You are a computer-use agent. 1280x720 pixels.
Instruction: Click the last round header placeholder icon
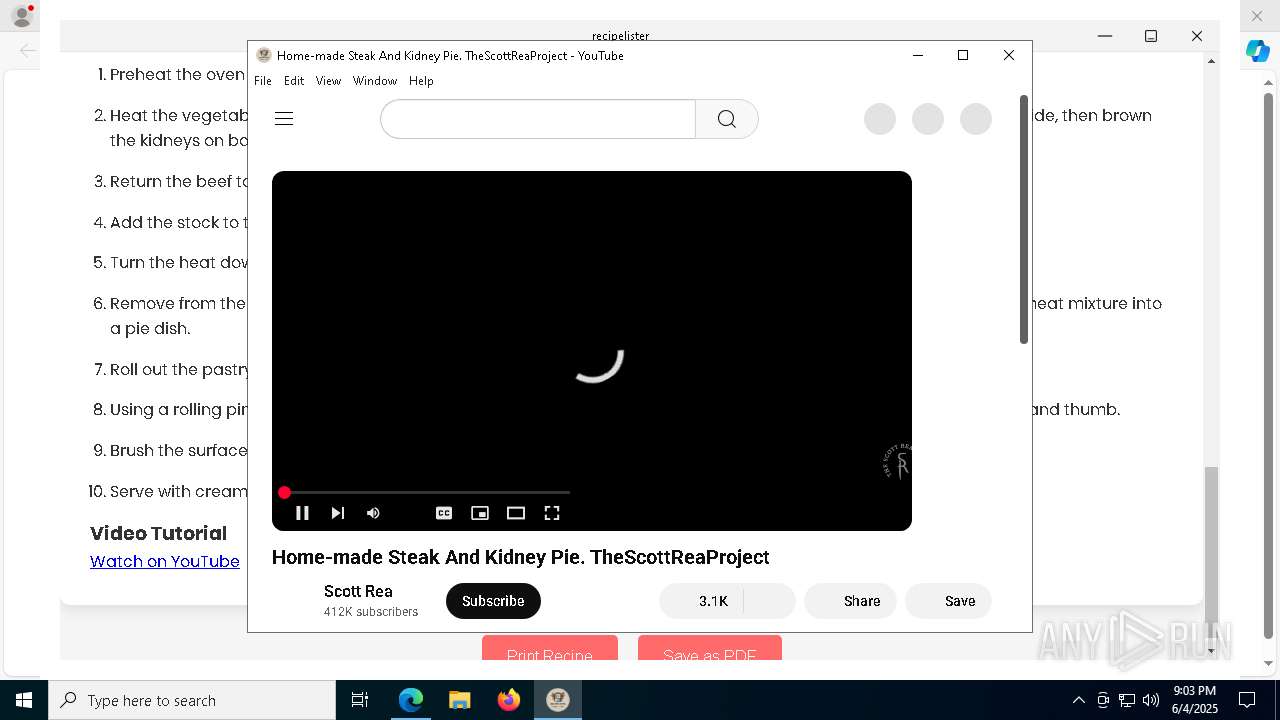[976, 119]
